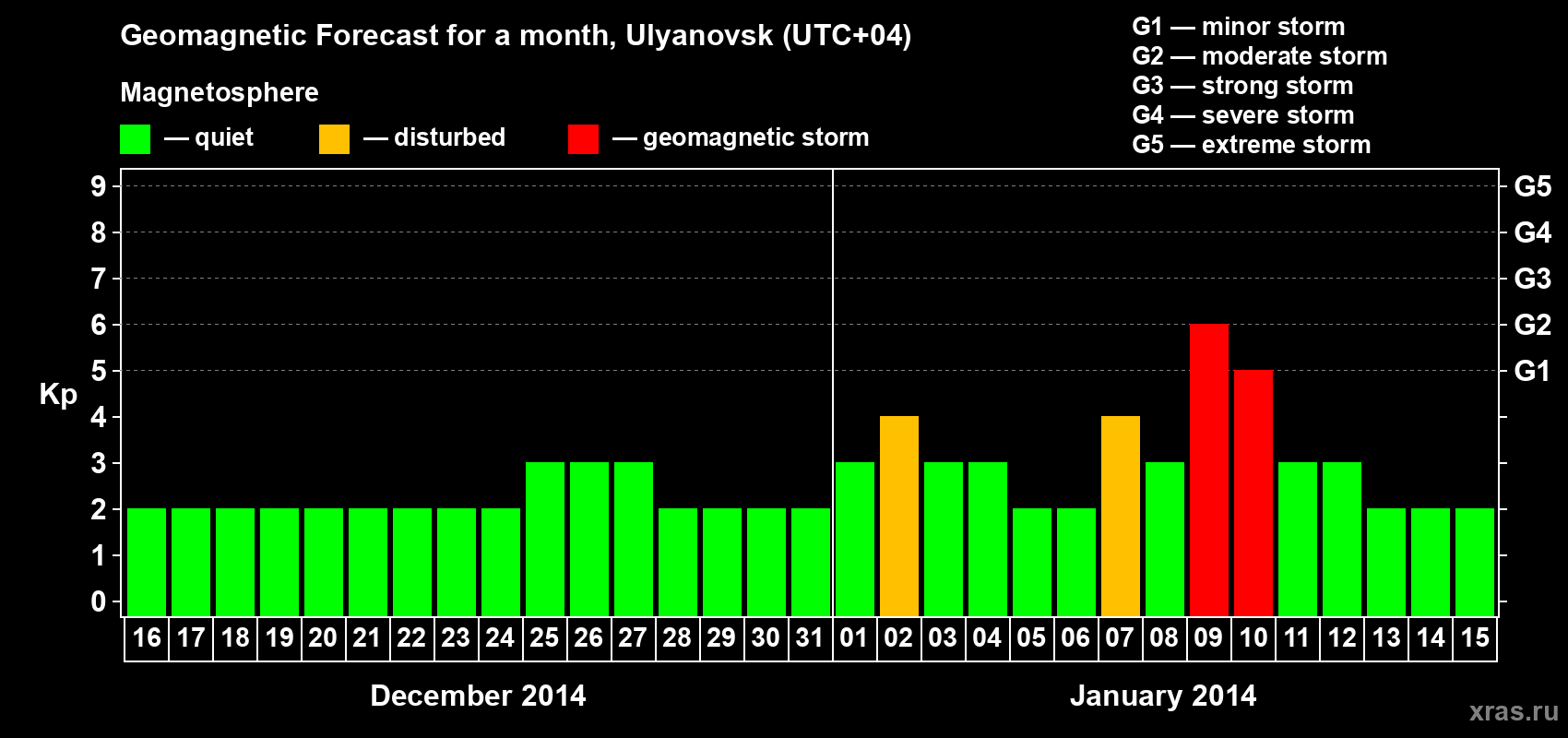
Task: Select the green bar for December 25
Action: [x=545, y=540]
